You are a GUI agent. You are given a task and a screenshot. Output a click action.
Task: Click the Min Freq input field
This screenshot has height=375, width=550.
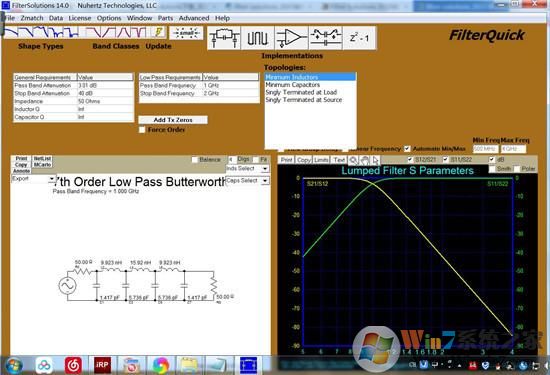pos(485,149)
